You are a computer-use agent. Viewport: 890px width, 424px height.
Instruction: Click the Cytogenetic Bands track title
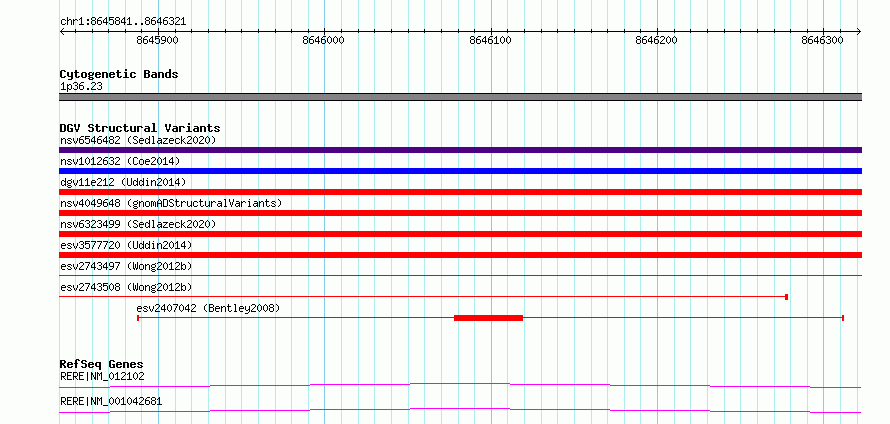click(119, 74)
